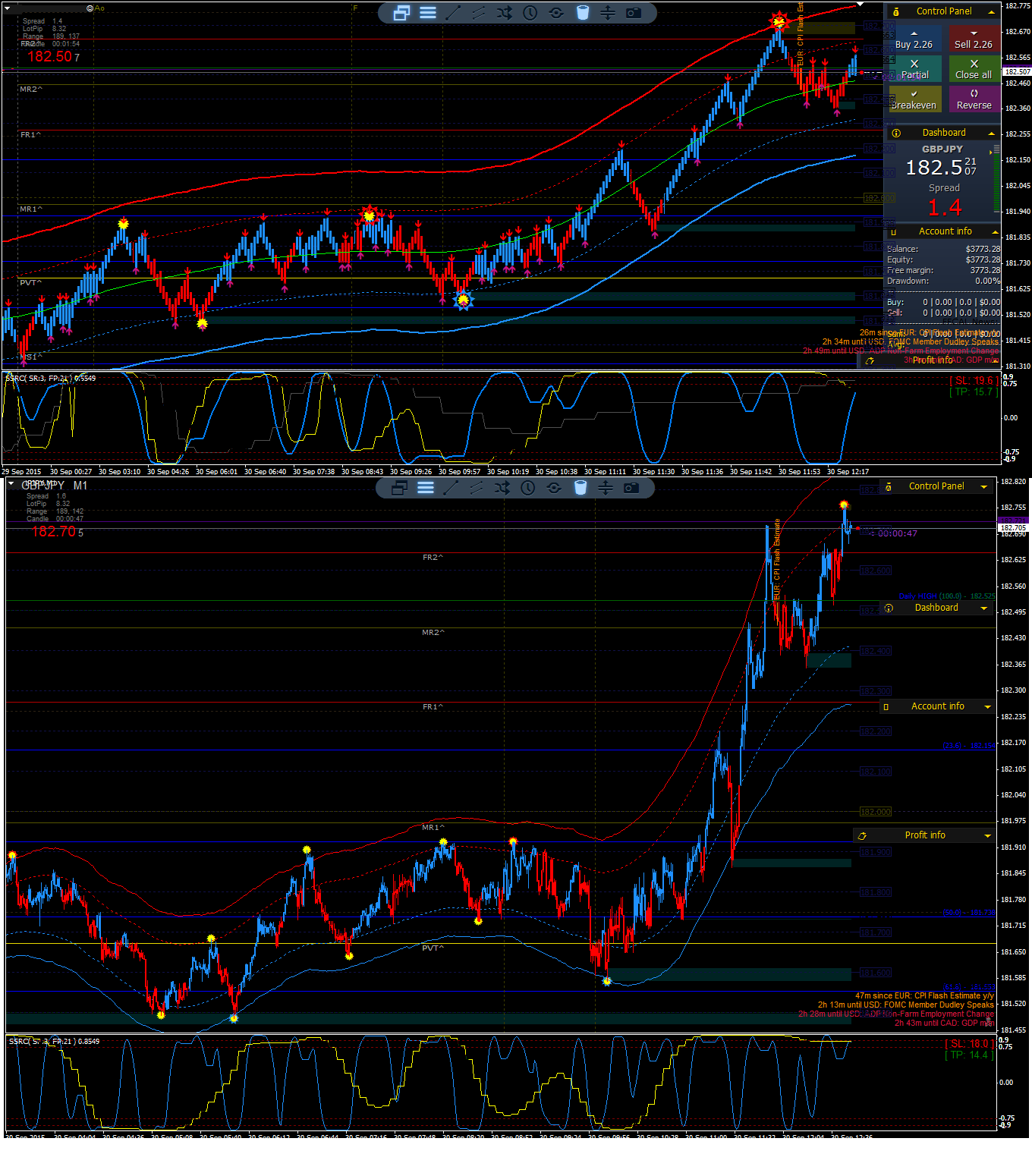Click the GBPJPY symbol label in the Dashboard
This screenshot has height=1176, width=1032.
(x=942, y=149)
